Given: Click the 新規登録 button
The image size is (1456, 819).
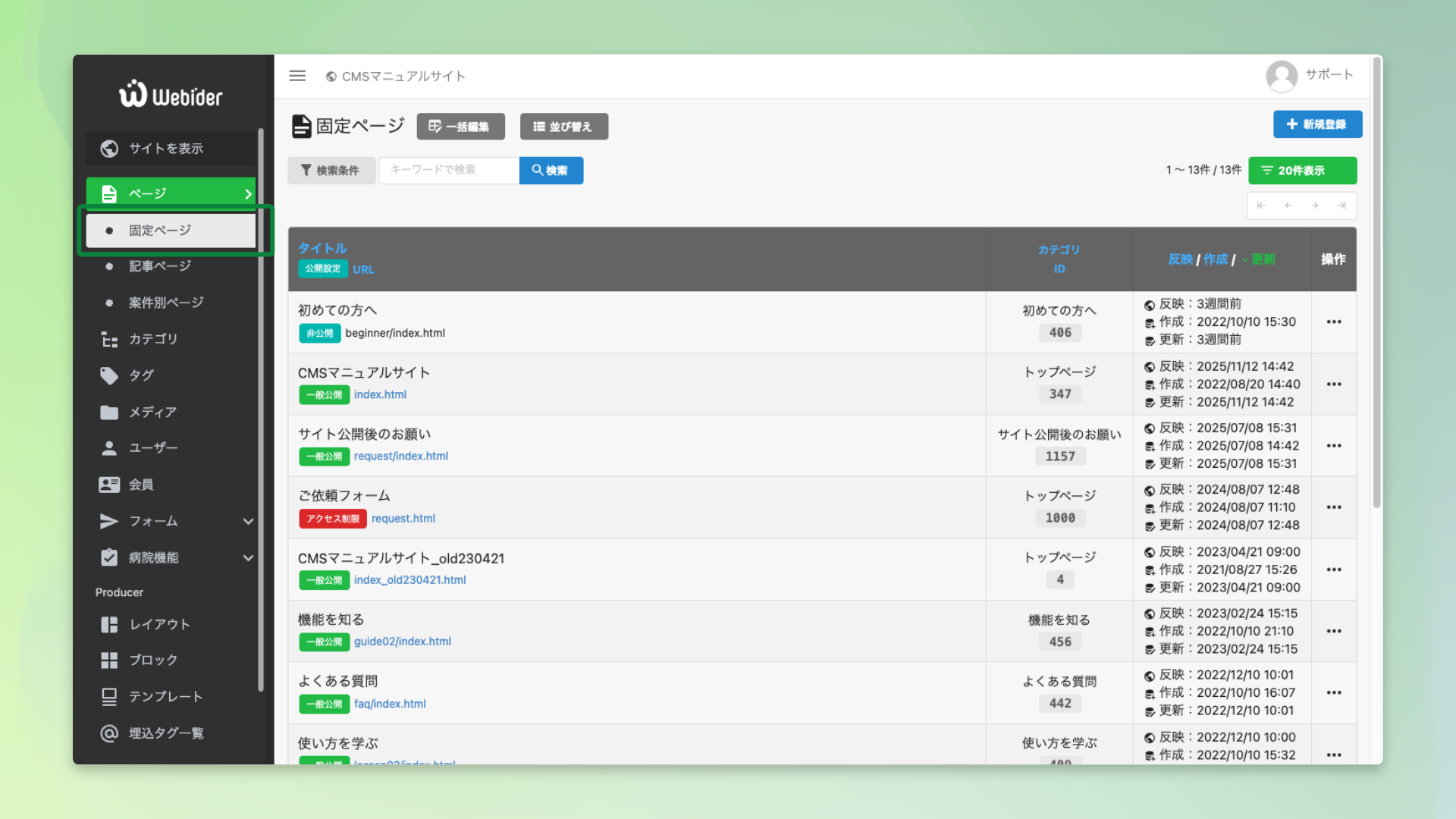Looking at the screenshot, I should tap(1317, 124).
